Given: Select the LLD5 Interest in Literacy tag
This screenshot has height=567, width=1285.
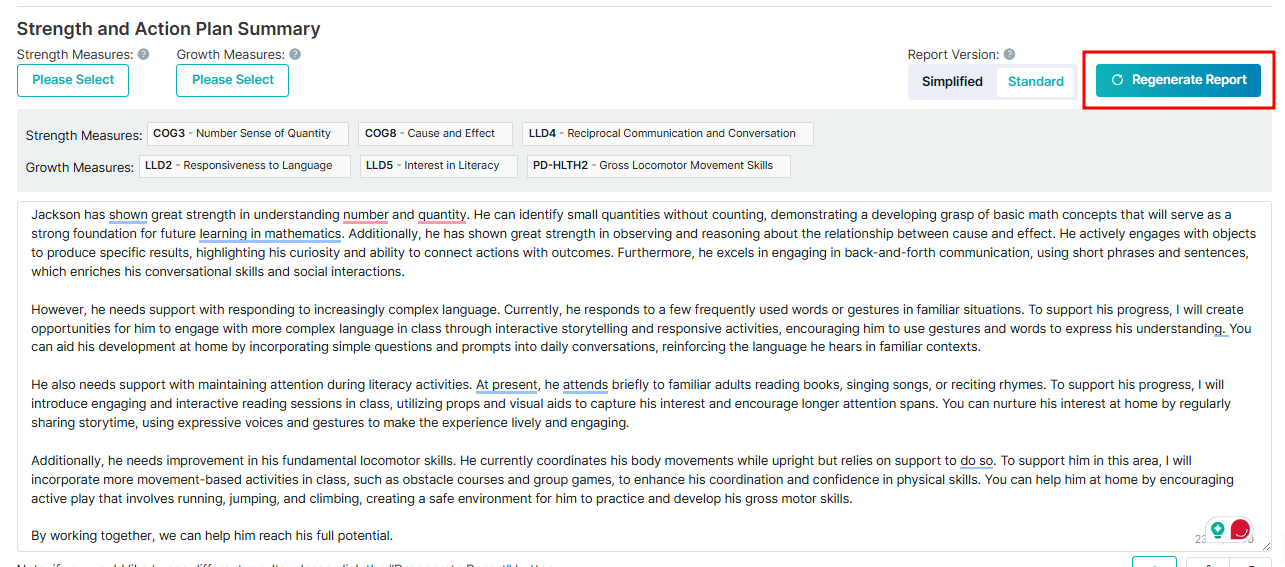Looking at the screenshot, I should pos(438,166).
